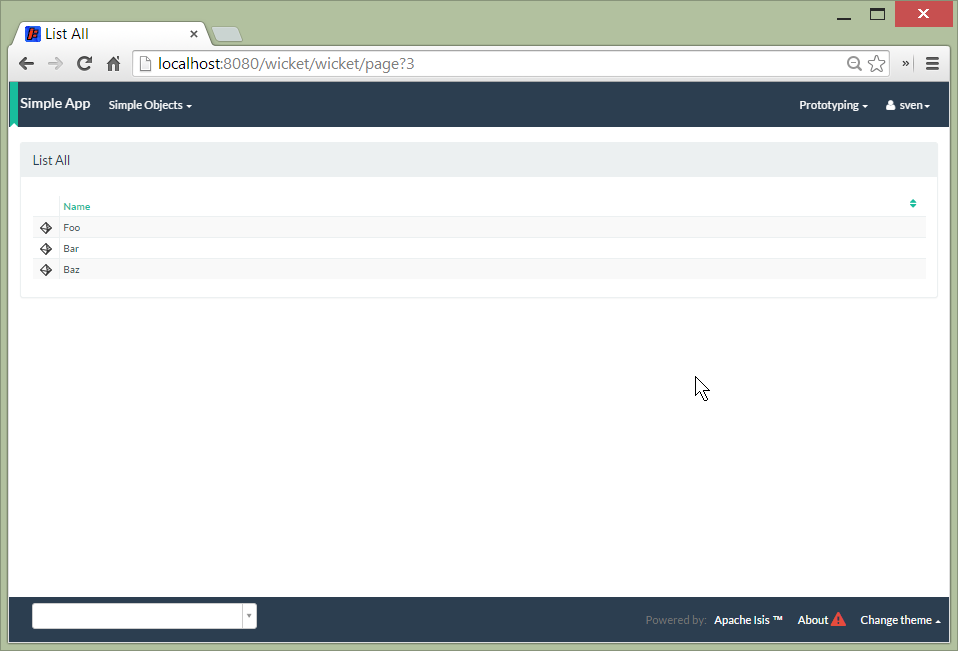Click the browser home icon

[113, 64]
